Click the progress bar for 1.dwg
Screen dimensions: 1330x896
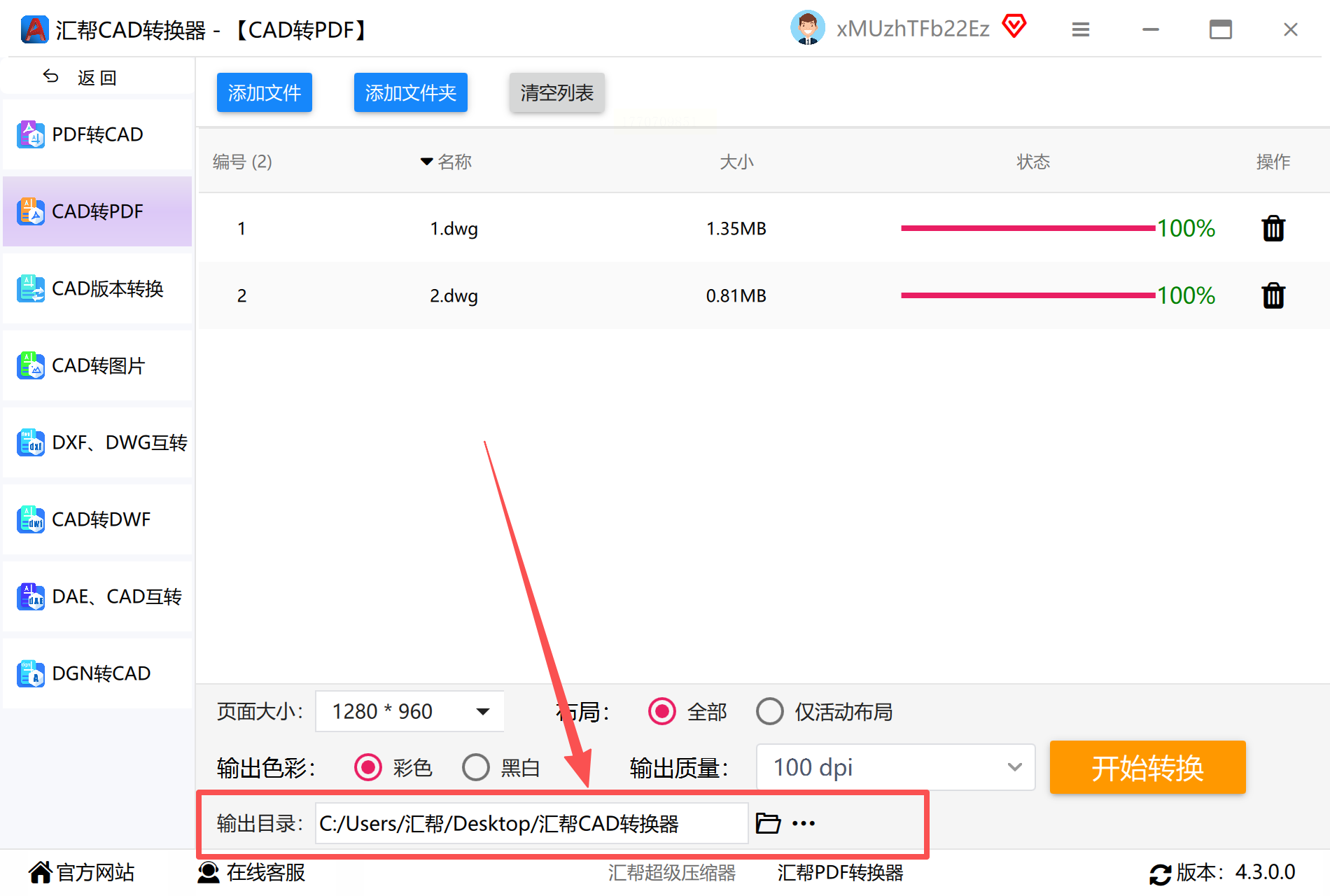pos(1028,228)
